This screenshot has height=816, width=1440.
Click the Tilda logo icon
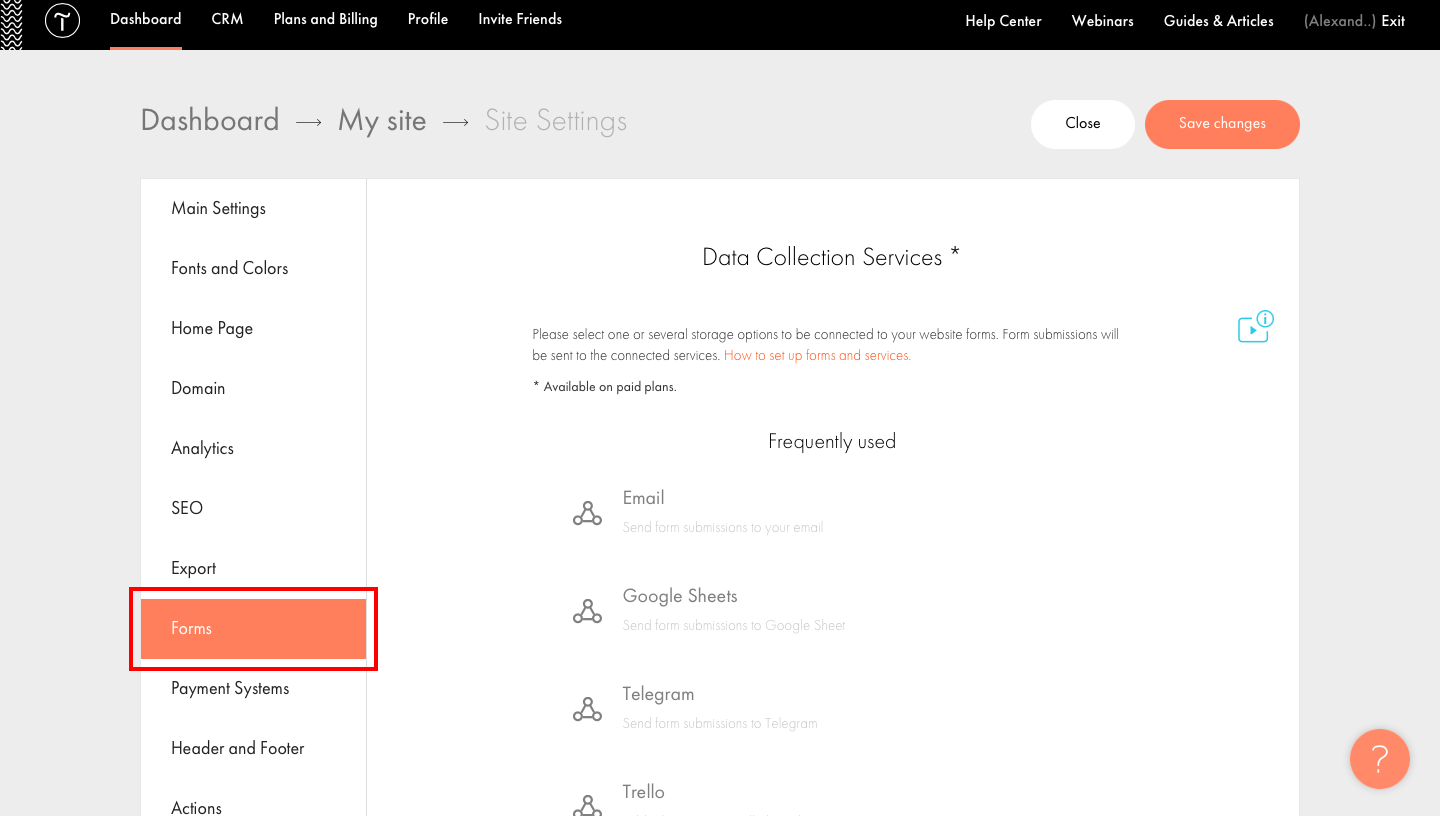coord(62,21)
